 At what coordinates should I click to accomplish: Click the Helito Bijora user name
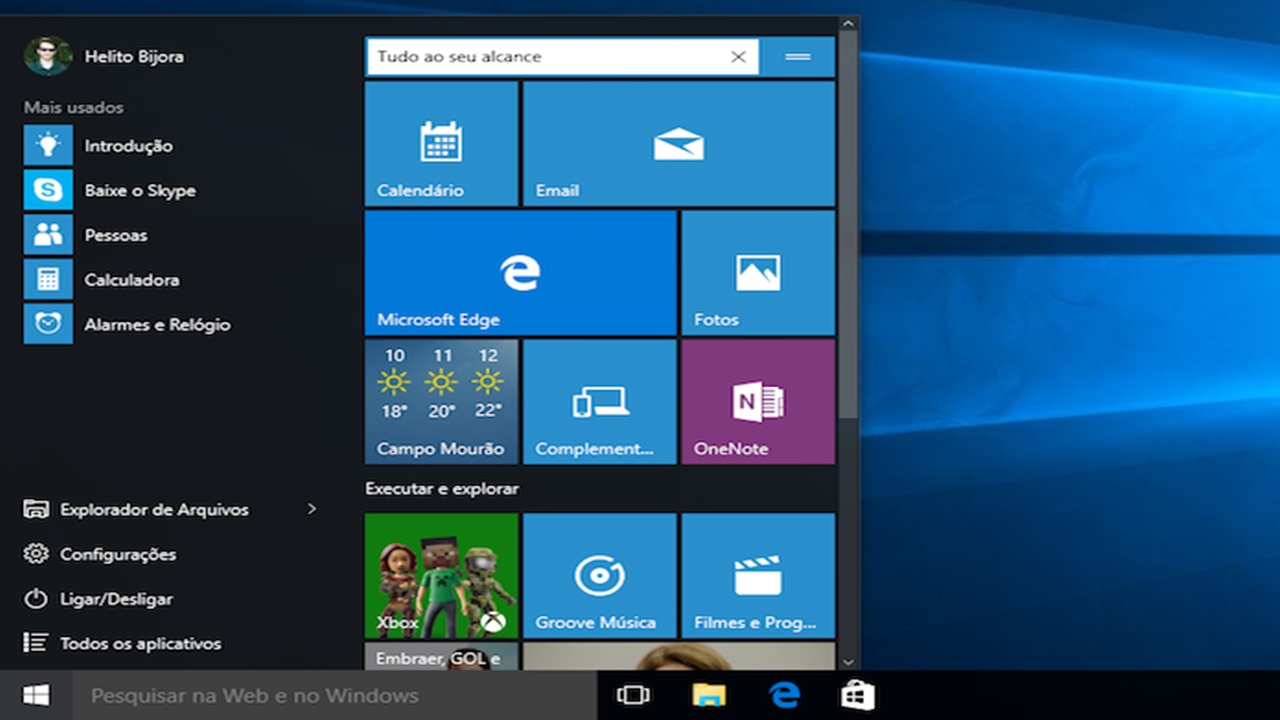134,57
